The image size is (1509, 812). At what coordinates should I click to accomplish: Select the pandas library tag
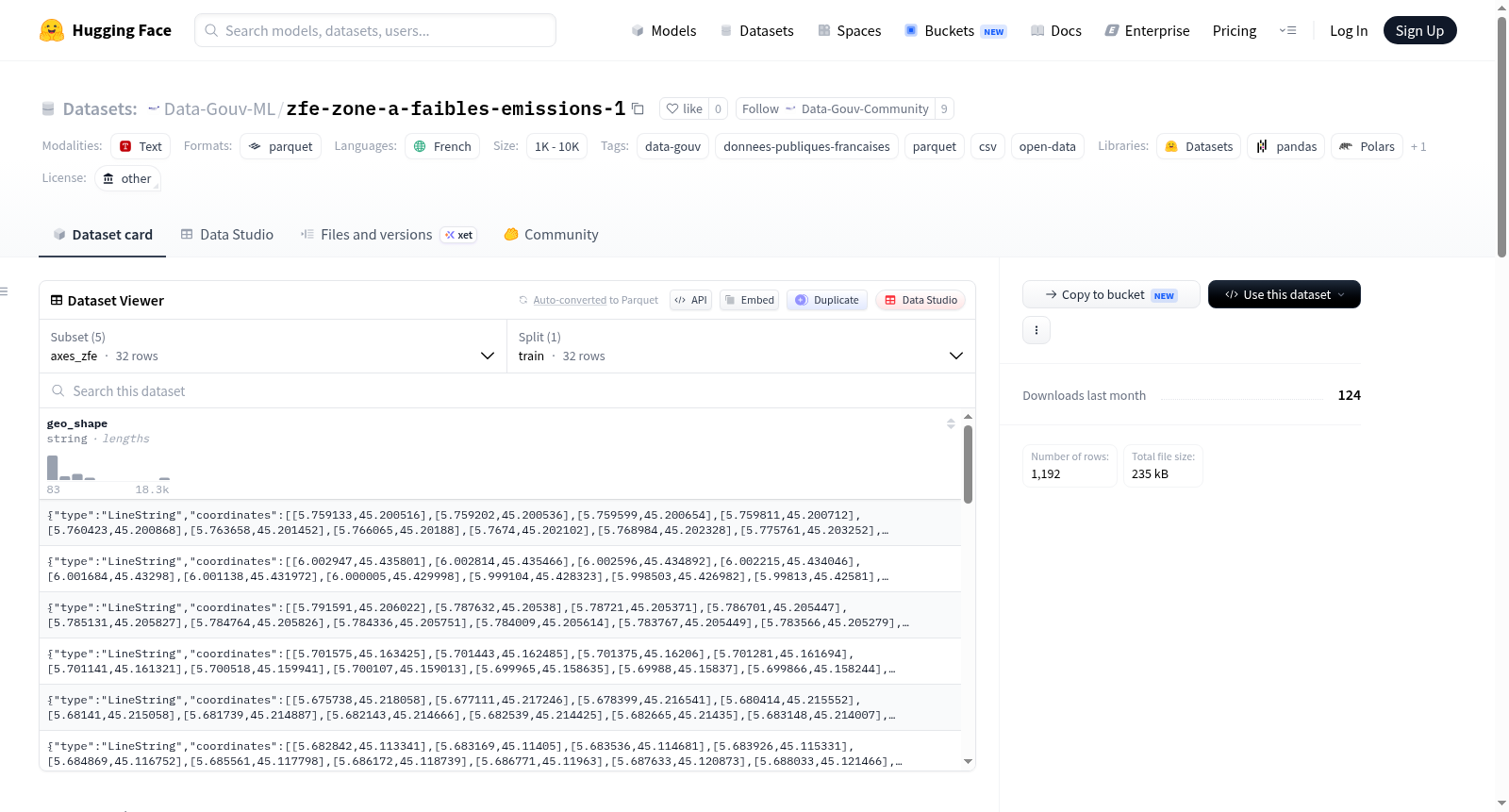click(1286, 146)
